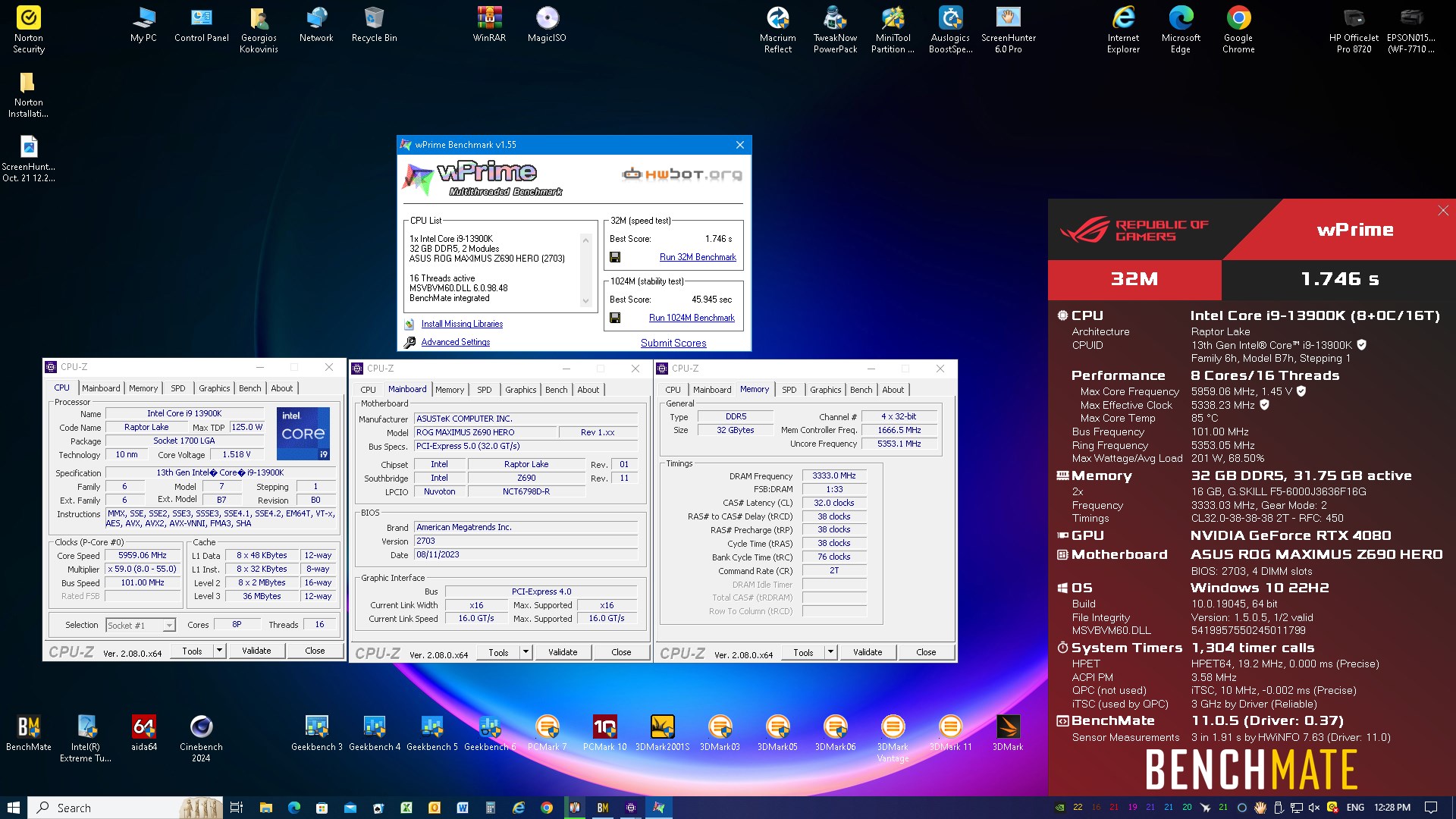Click Install Missing Libraries link
1456x819 pixels.
tap(462, 324)
